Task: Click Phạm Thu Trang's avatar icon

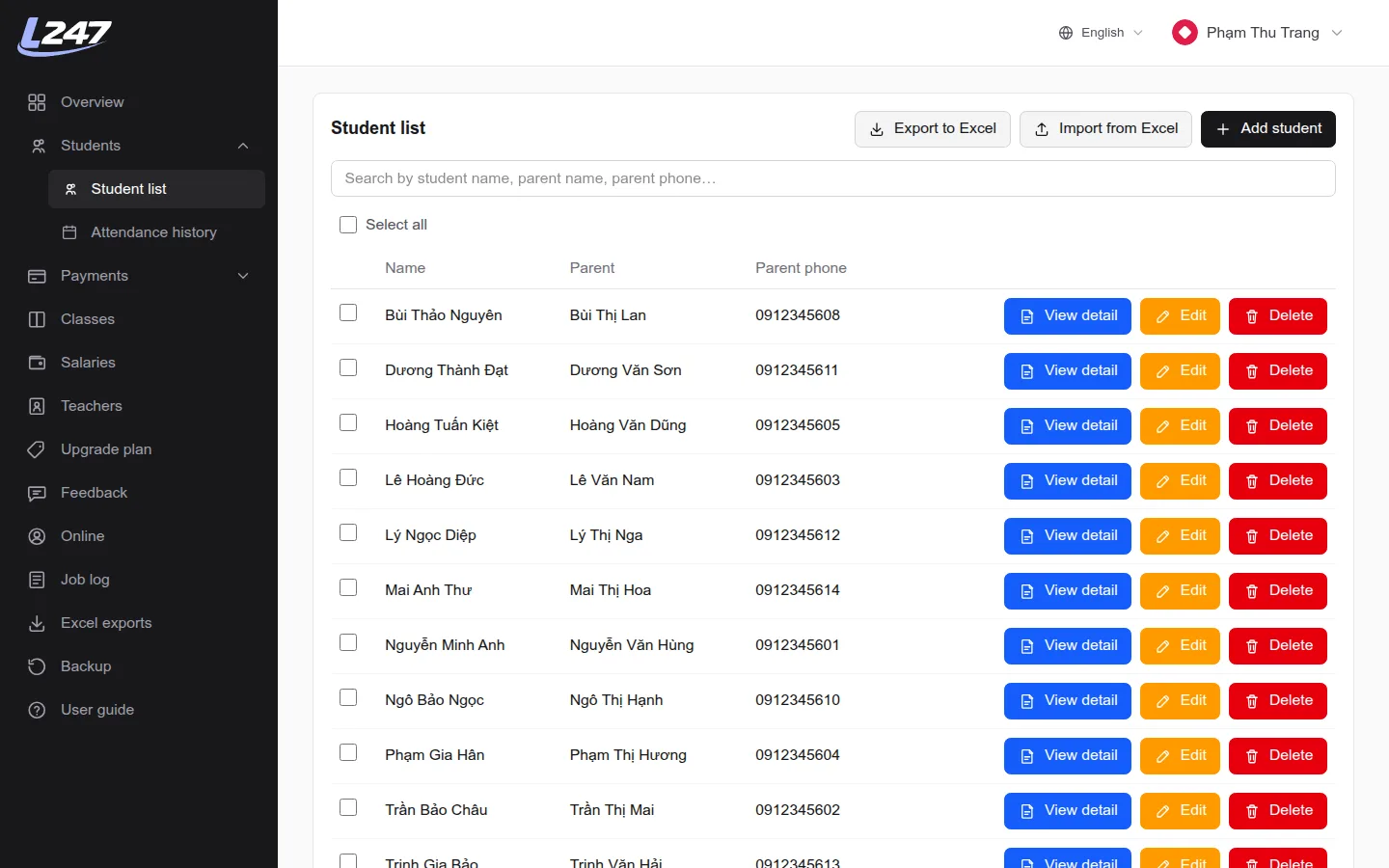Action: click(x=1185, y=33)
